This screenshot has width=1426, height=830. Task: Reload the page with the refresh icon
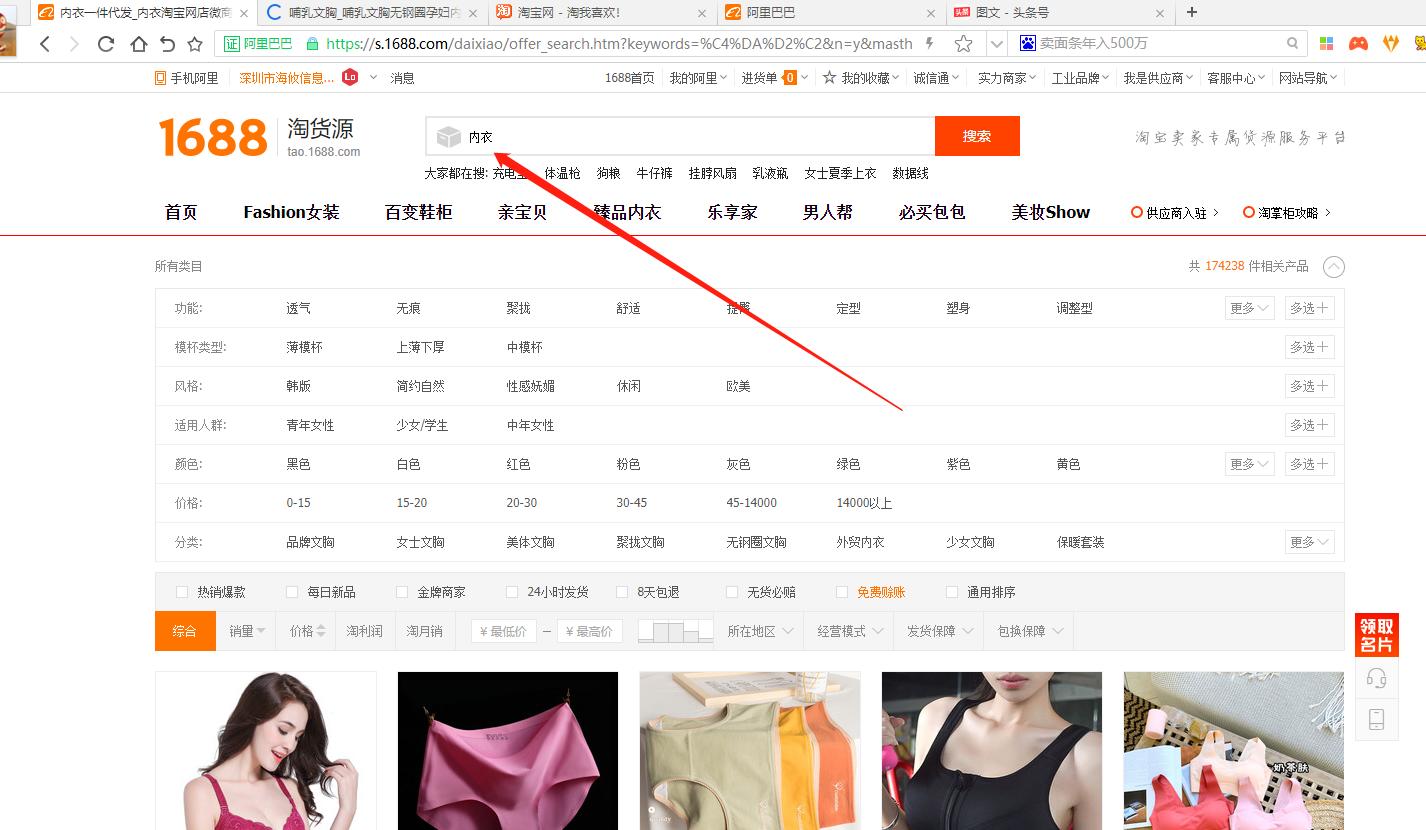pos(106,43)
